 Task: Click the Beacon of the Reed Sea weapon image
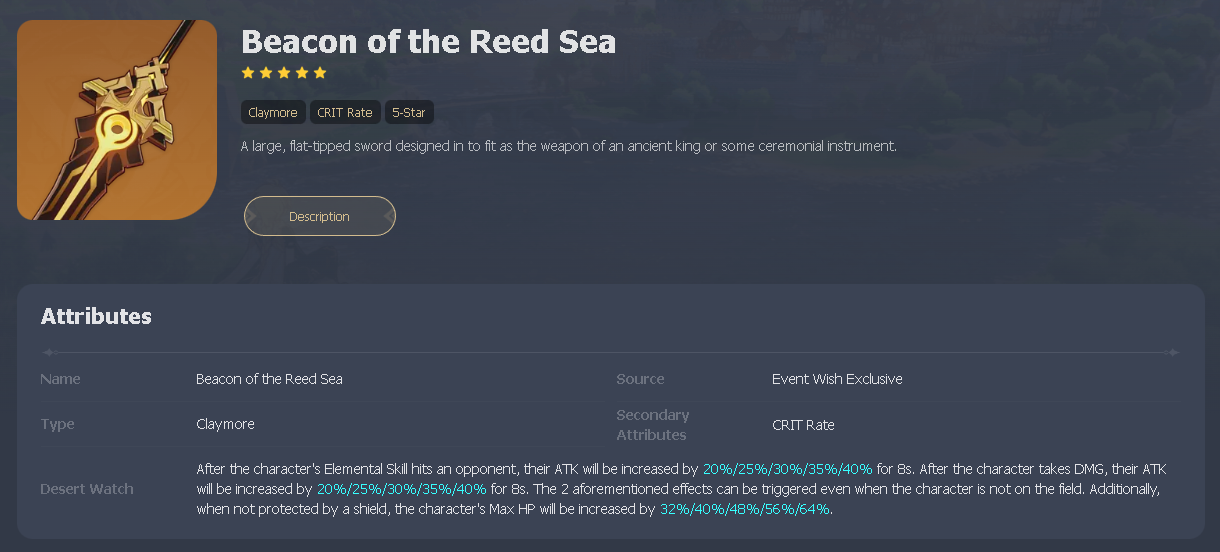pyautogui.click(x=117, y=120)
